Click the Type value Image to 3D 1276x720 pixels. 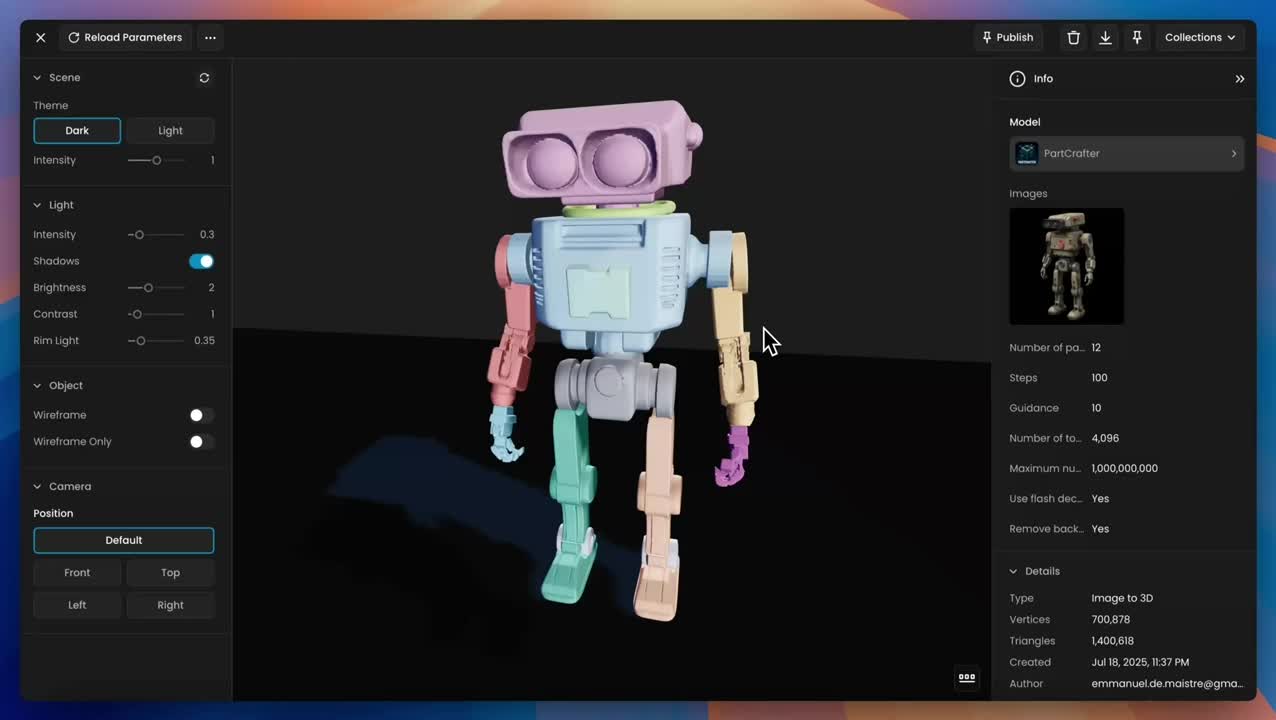point(1122,598)
